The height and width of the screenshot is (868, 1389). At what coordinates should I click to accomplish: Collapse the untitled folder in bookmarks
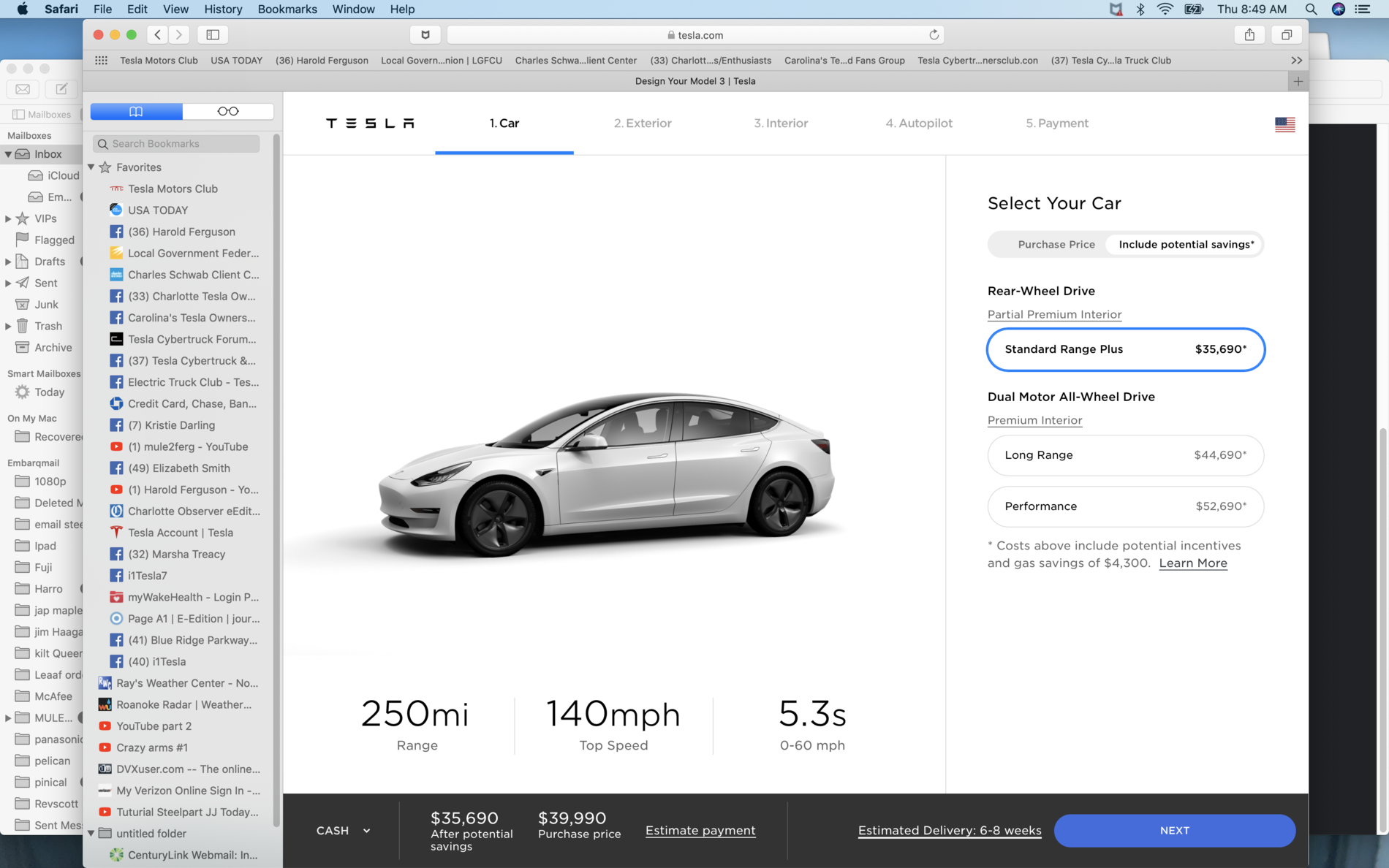tap(91, 834)
